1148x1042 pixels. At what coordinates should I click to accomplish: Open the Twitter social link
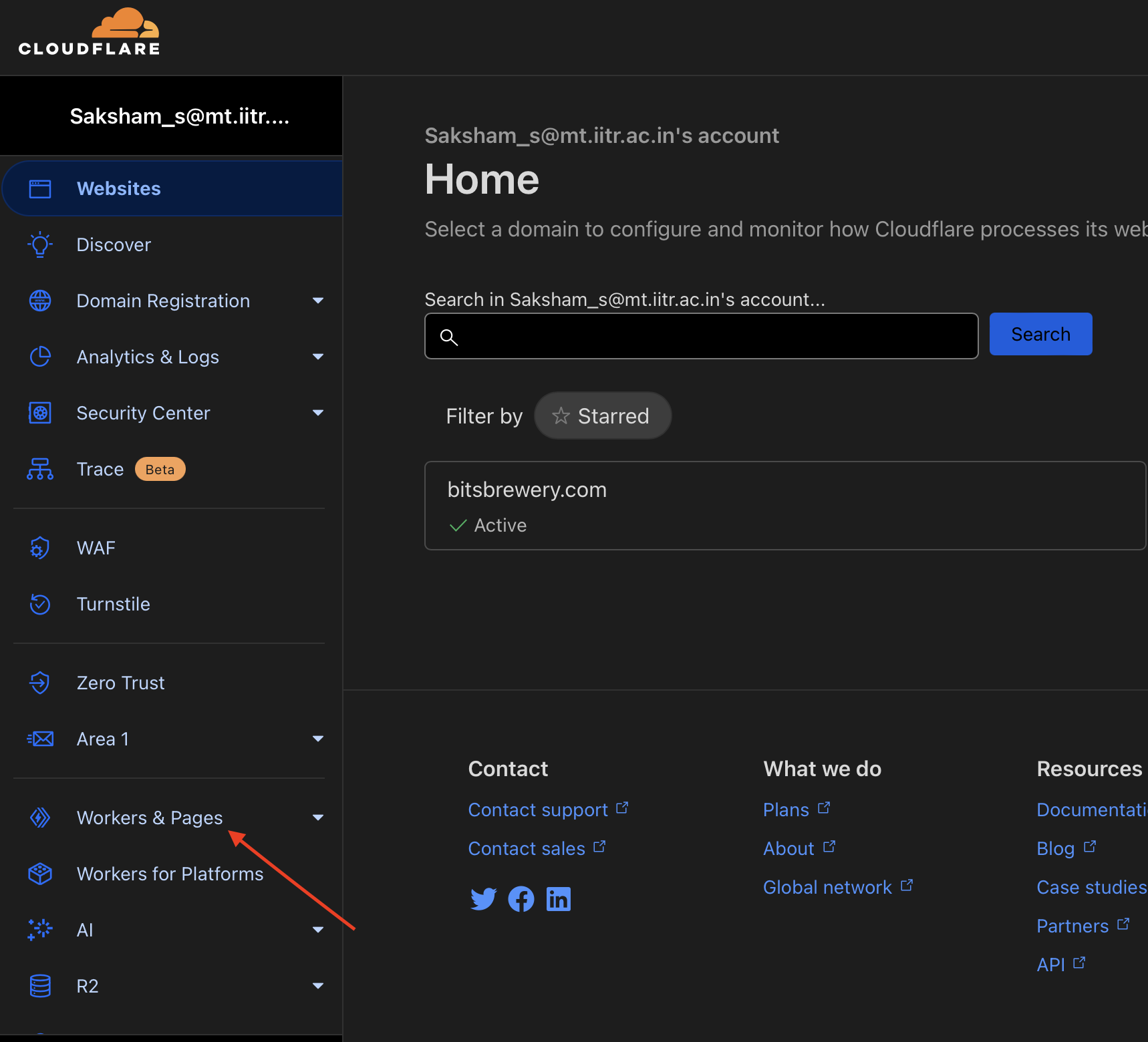point(484,899)
